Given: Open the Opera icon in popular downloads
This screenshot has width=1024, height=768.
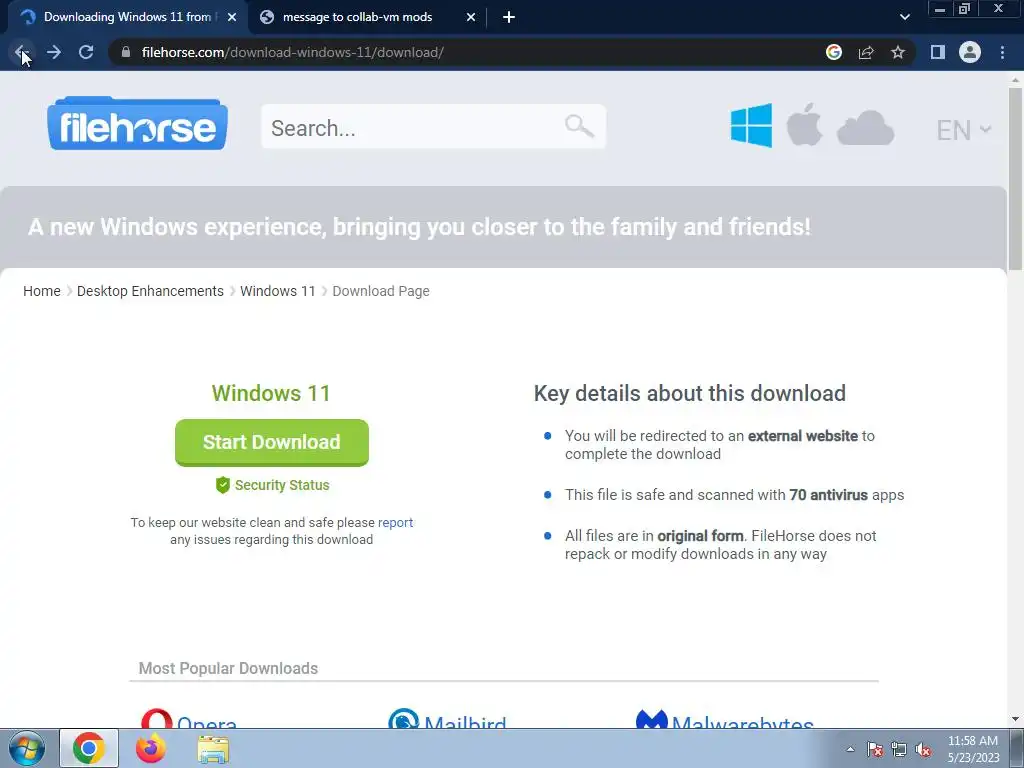Looking at the screenshot, I should coord(157,718).
